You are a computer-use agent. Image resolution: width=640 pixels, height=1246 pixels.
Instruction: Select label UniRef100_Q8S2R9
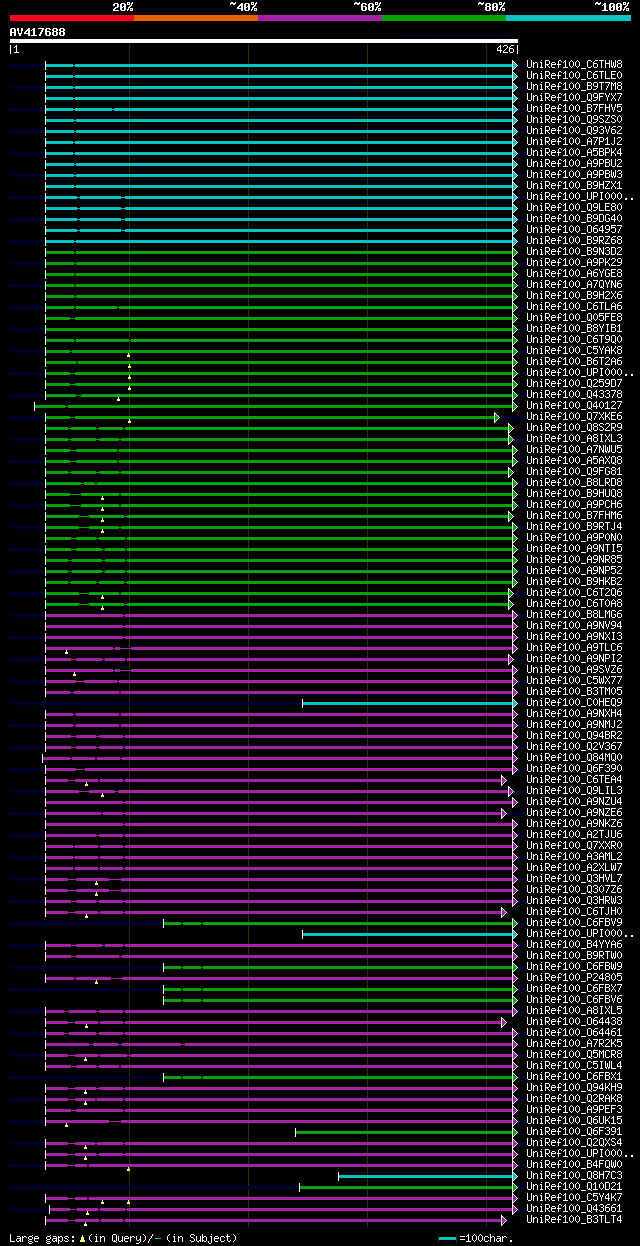click(x=574, y=428)
